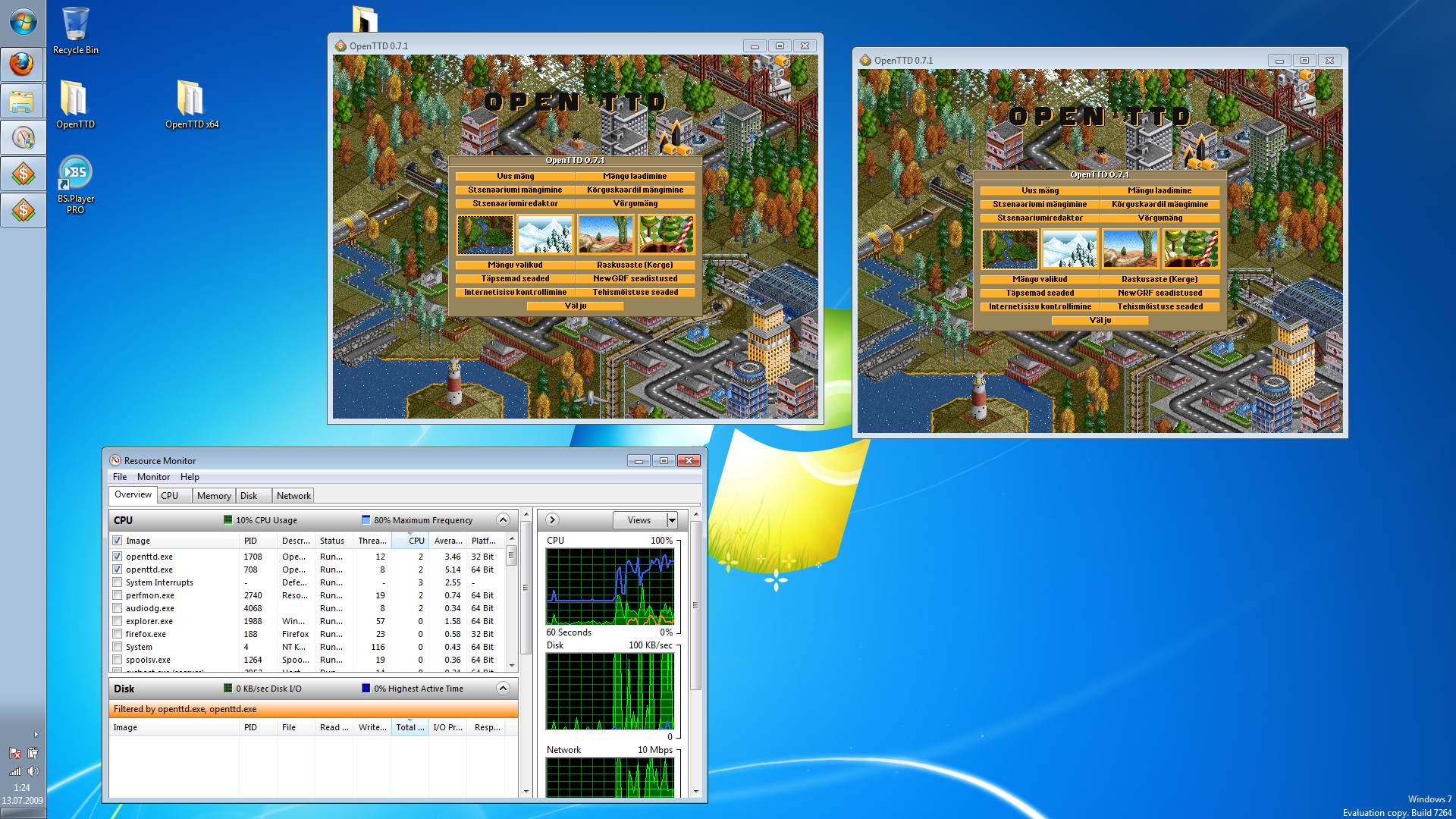Open Windows Explorer from the taskbar
1456x819 pixels.
23,101
